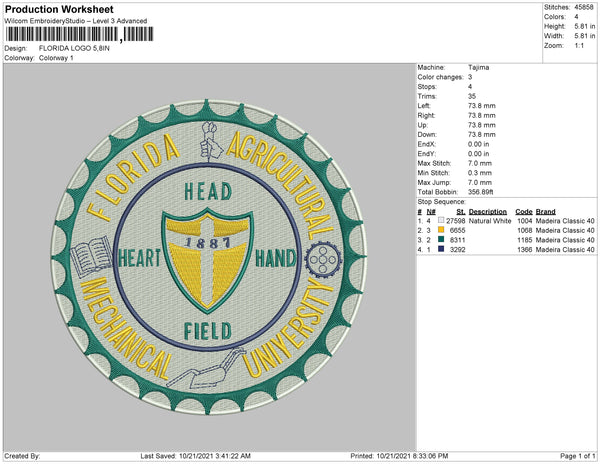600x464 pixels.
Task: Click the Height value in the header
Action: point(585,26)
